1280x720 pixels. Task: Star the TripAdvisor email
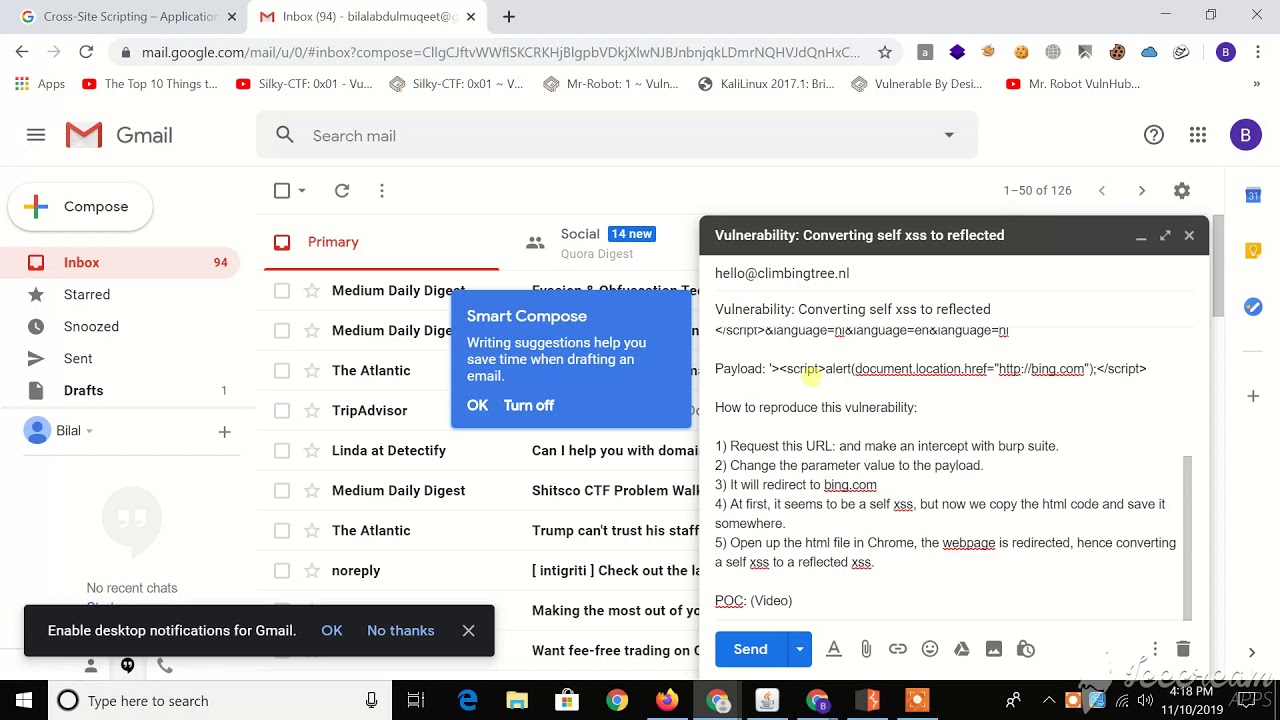pyautogui.click(x=312, y=410)
